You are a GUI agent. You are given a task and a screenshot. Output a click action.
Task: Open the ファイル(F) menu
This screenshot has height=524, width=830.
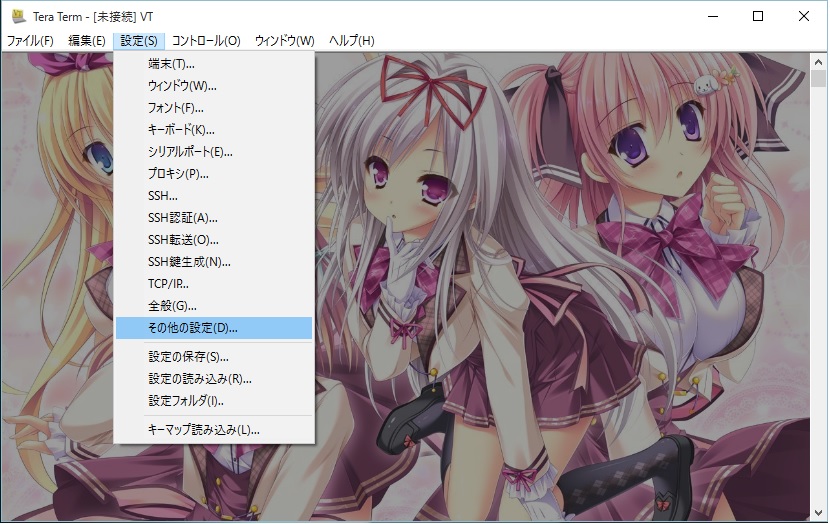[30, 41]
